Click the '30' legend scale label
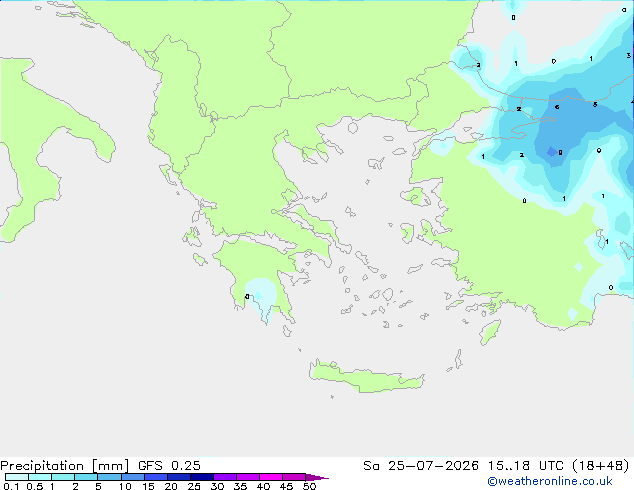This screenshot has width=634, height=490. (x=217, y=486)
